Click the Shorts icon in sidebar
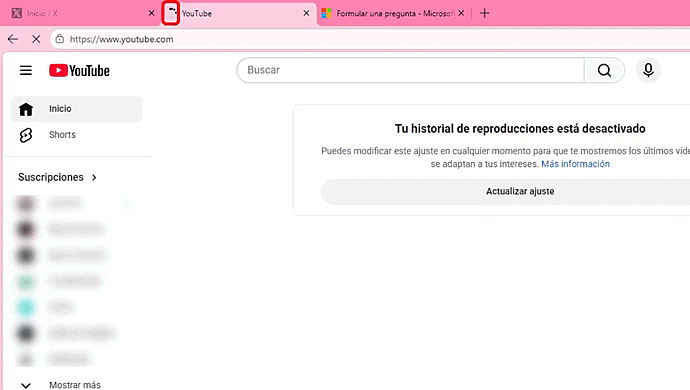690x390 pixels. pos(26,135)
